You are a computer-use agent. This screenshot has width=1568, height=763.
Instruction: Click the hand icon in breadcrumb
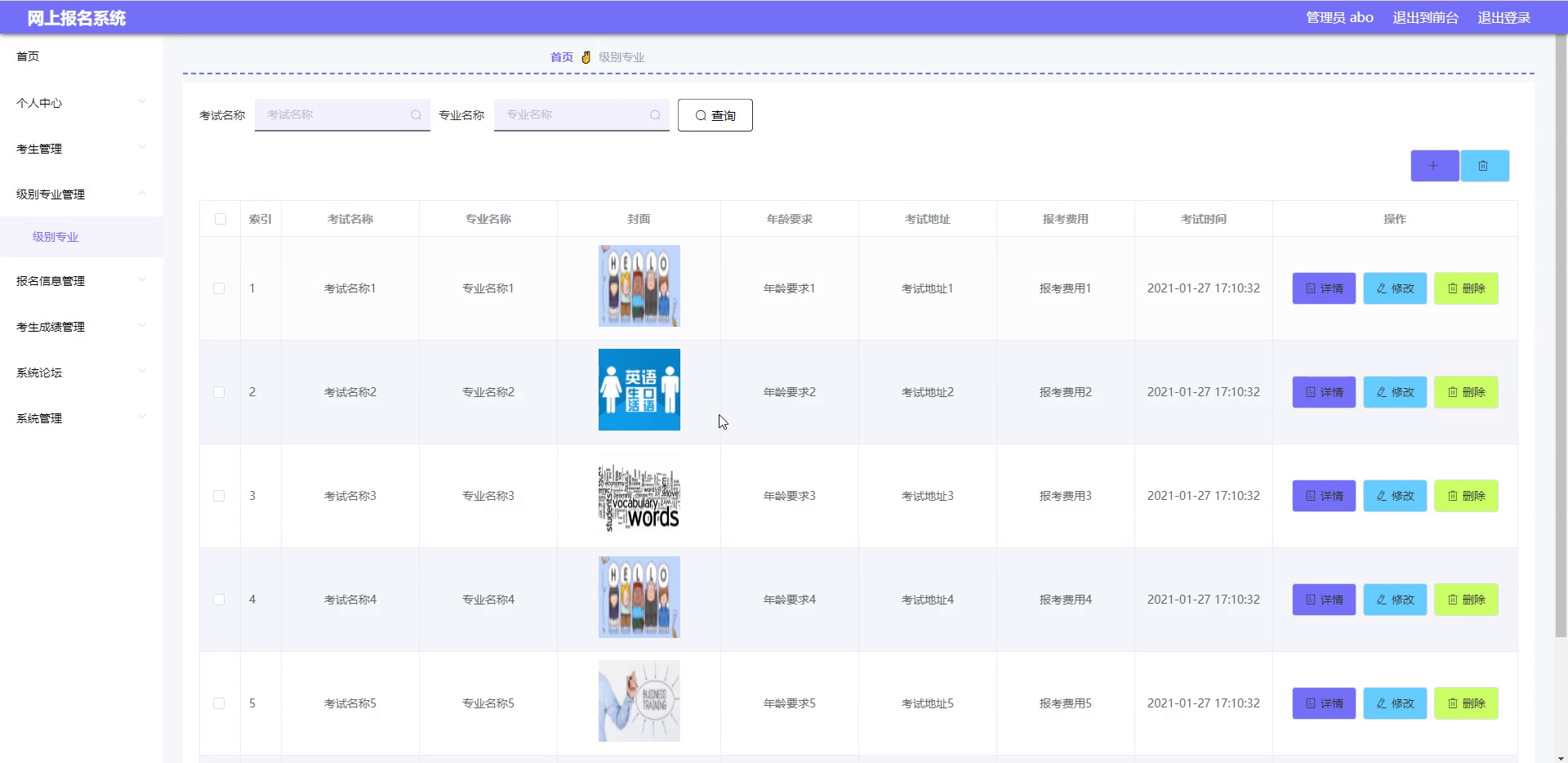[586, 57]
